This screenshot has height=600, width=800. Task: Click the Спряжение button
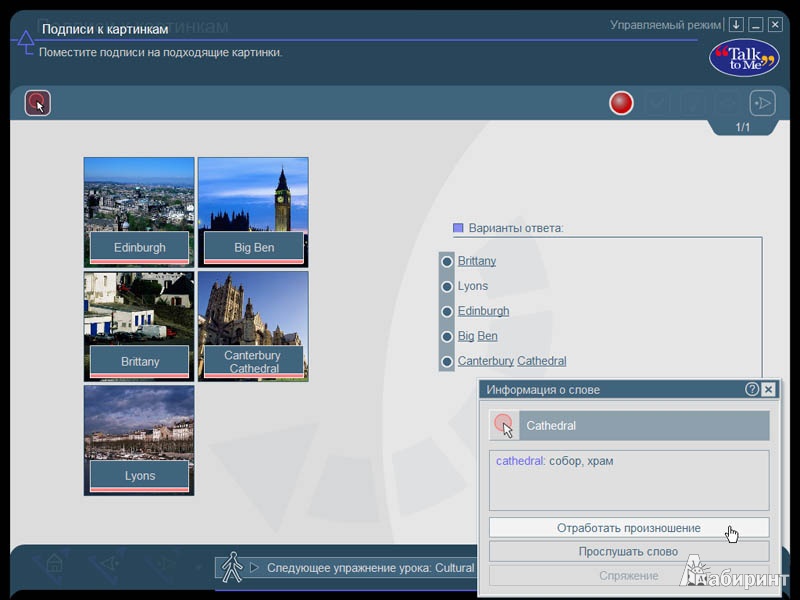tap(629, 576)
